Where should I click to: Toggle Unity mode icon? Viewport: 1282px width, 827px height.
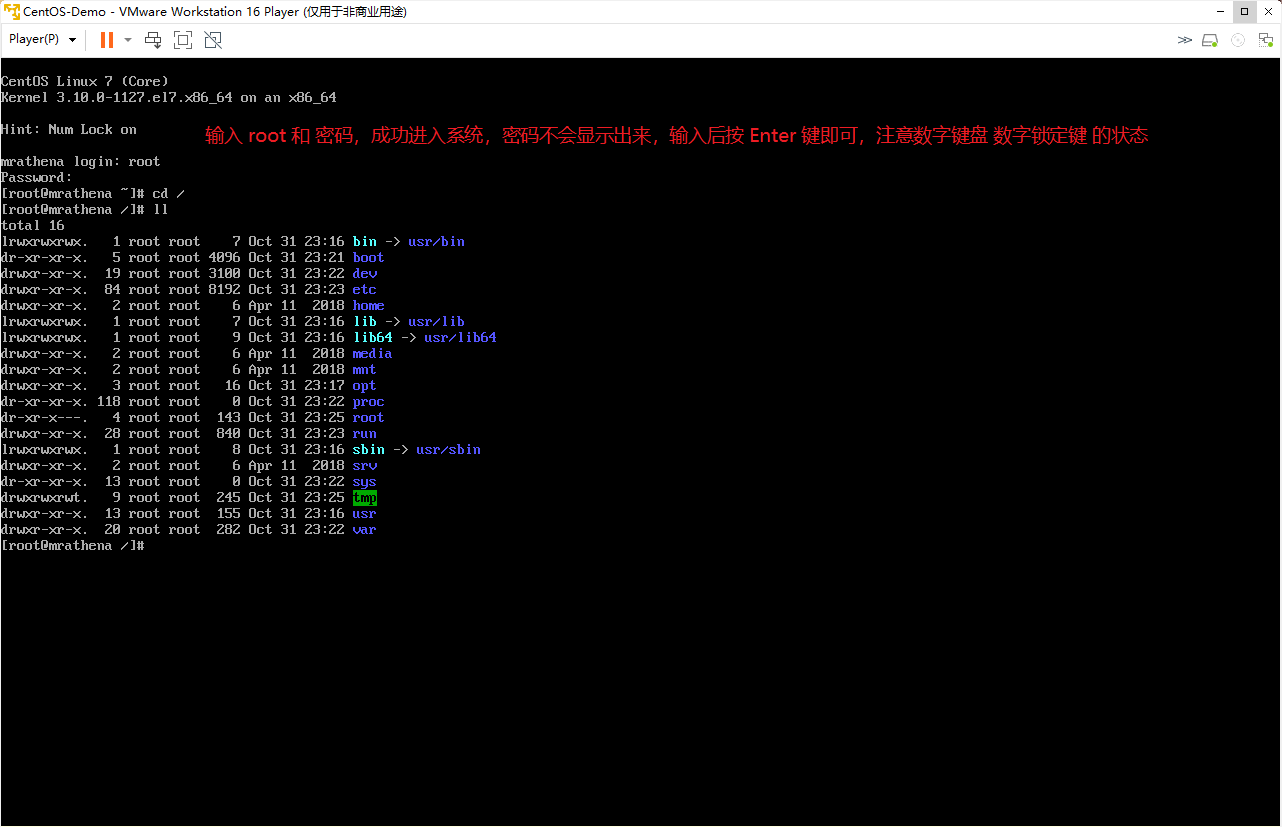coord(213,40)
